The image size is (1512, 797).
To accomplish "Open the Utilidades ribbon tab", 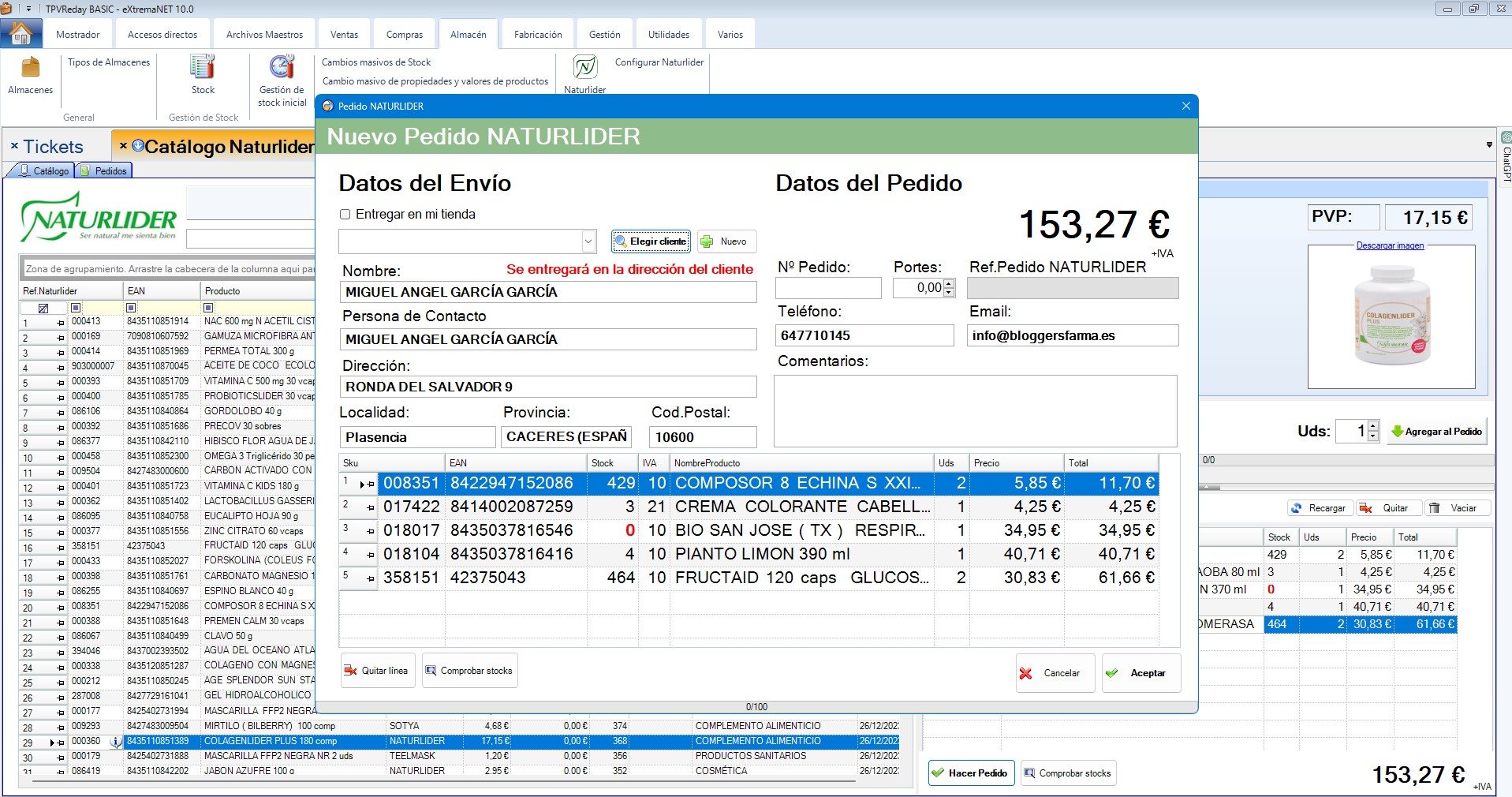I will click(x=668, y=35).
